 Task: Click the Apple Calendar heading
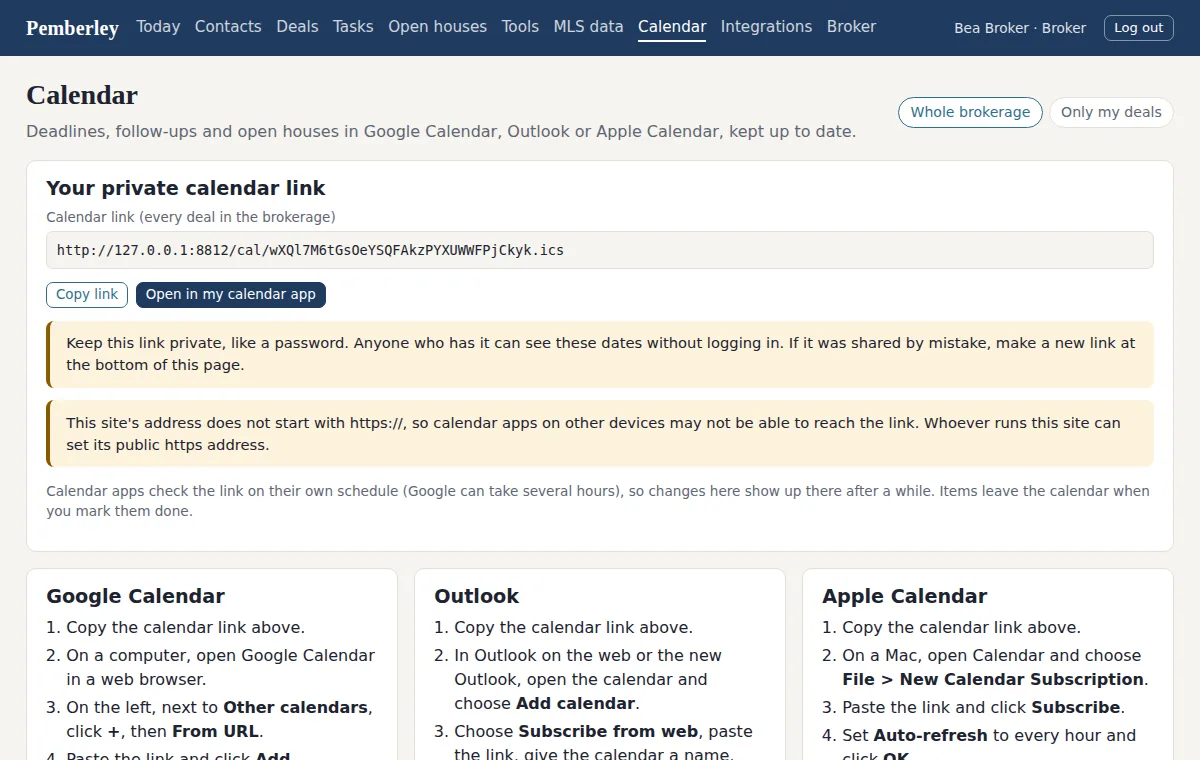tap(905, 596)
